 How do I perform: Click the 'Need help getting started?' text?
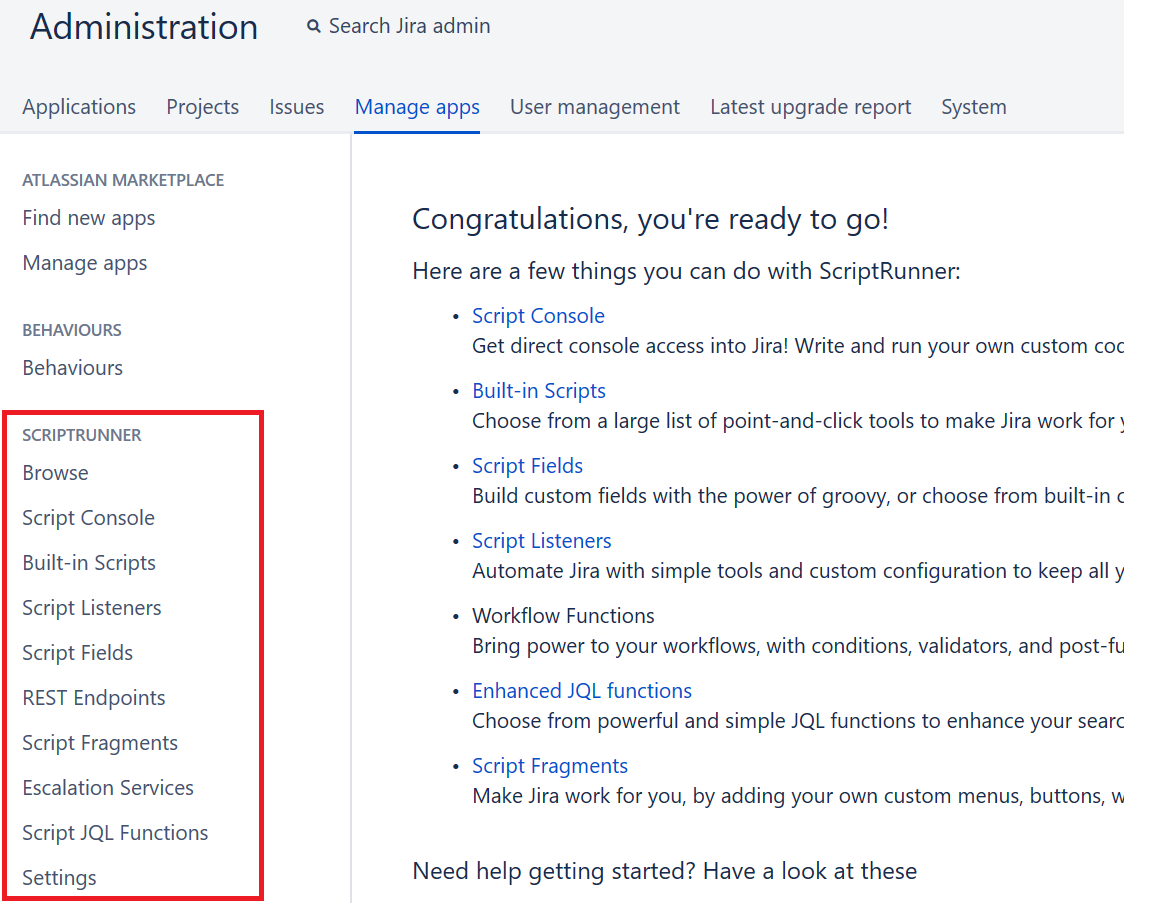pyautogui.click(x=554, y=871)
